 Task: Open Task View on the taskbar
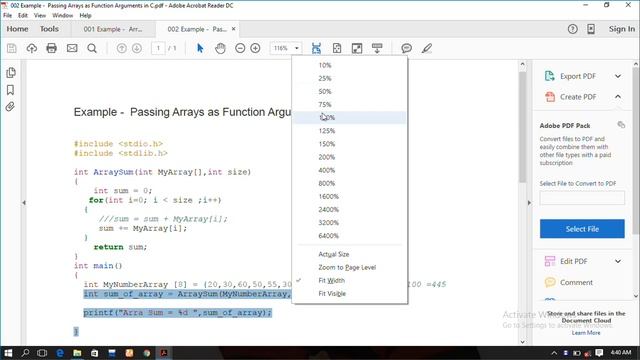tap(42, 353)
